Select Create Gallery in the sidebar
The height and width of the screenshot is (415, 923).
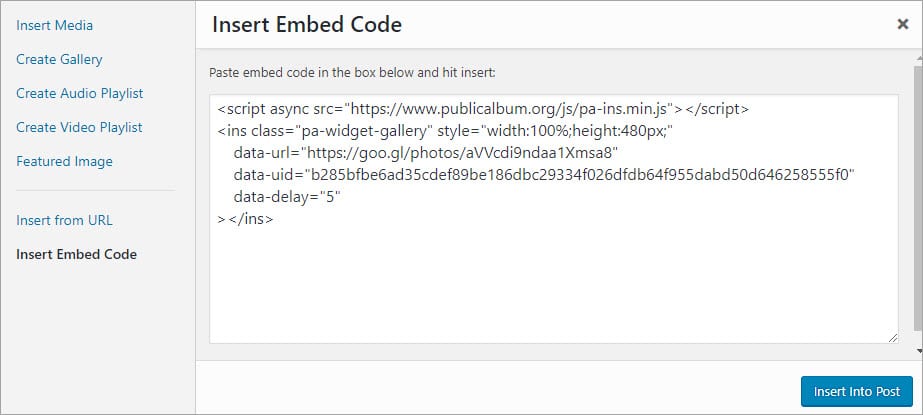pos(59,59)
